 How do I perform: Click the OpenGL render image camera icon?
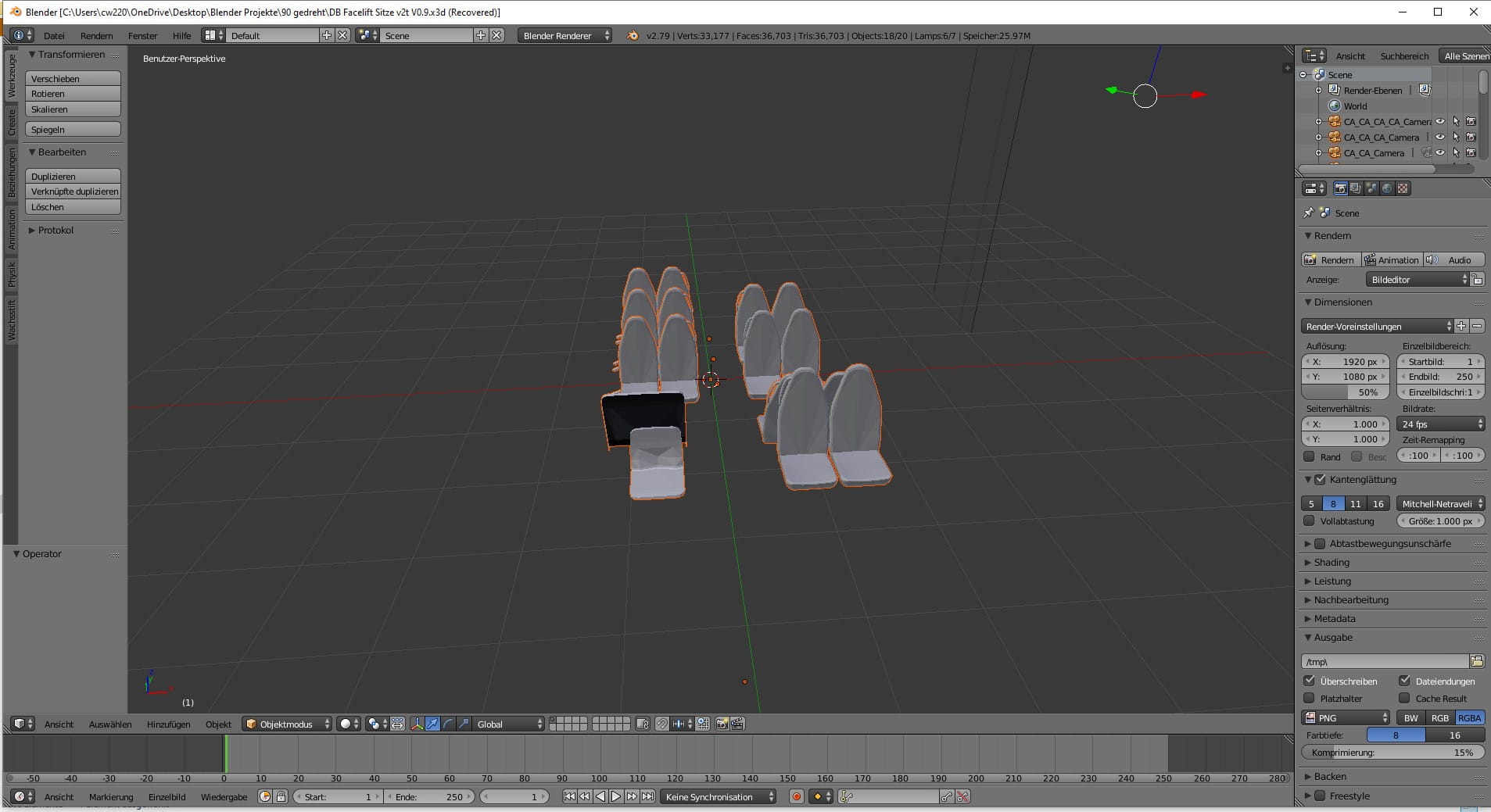click(x=722, y=724)
